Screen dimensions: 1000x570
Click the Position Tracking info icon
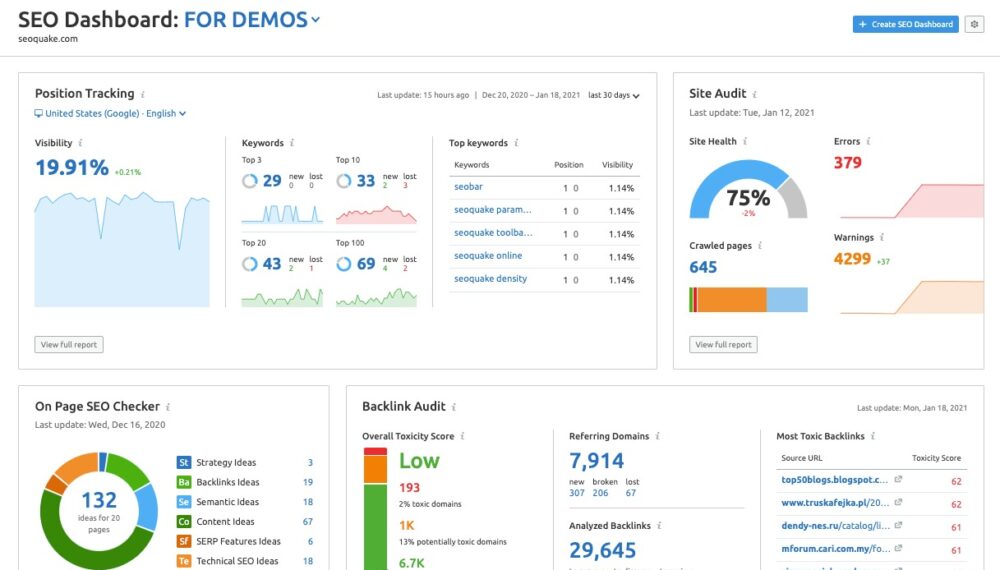[x=143, y=94]
